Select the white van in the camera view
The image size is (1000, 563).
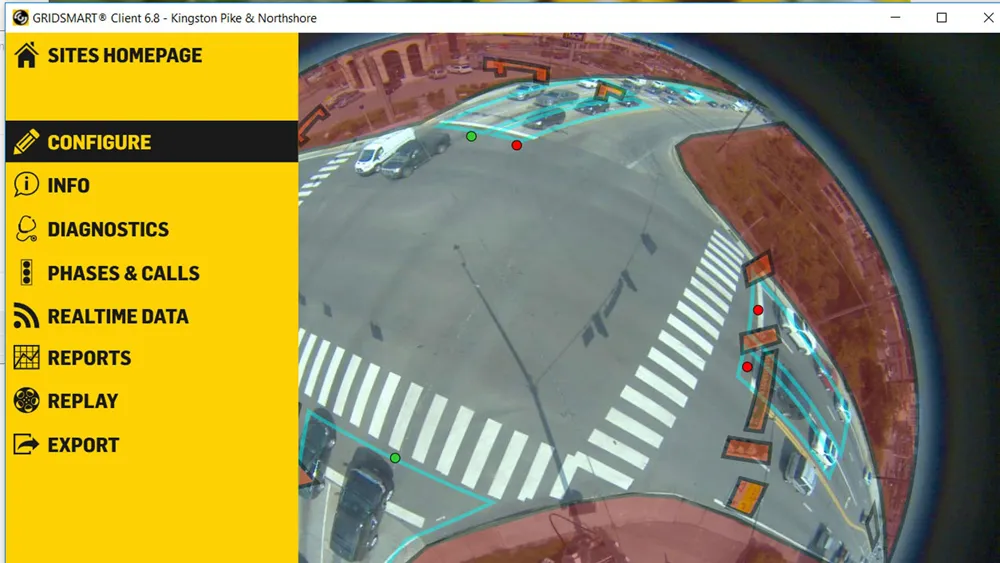coord(383,150)
